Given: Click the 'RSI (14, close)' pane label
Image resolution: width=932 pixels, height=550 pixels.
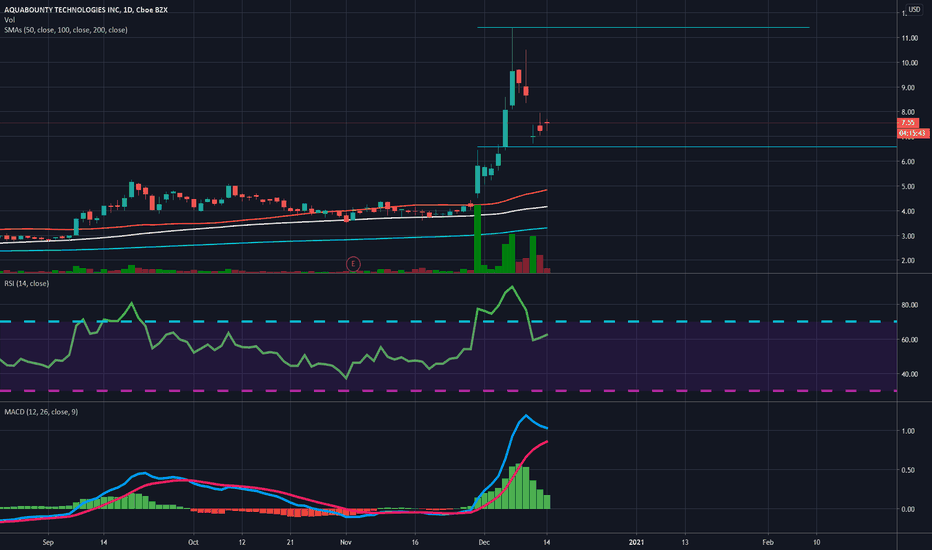Looking at the screenshot, I should (x=27, y=284).
